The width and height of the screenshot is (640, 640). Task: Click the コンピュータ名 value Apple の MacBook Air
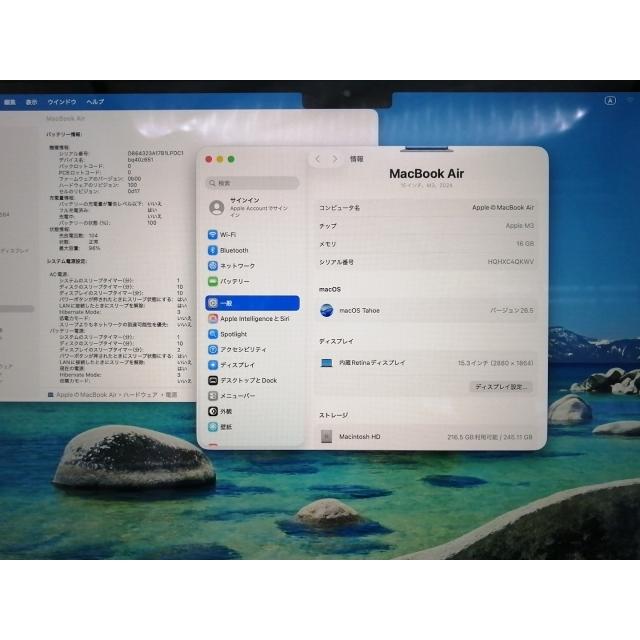point(503,208)
